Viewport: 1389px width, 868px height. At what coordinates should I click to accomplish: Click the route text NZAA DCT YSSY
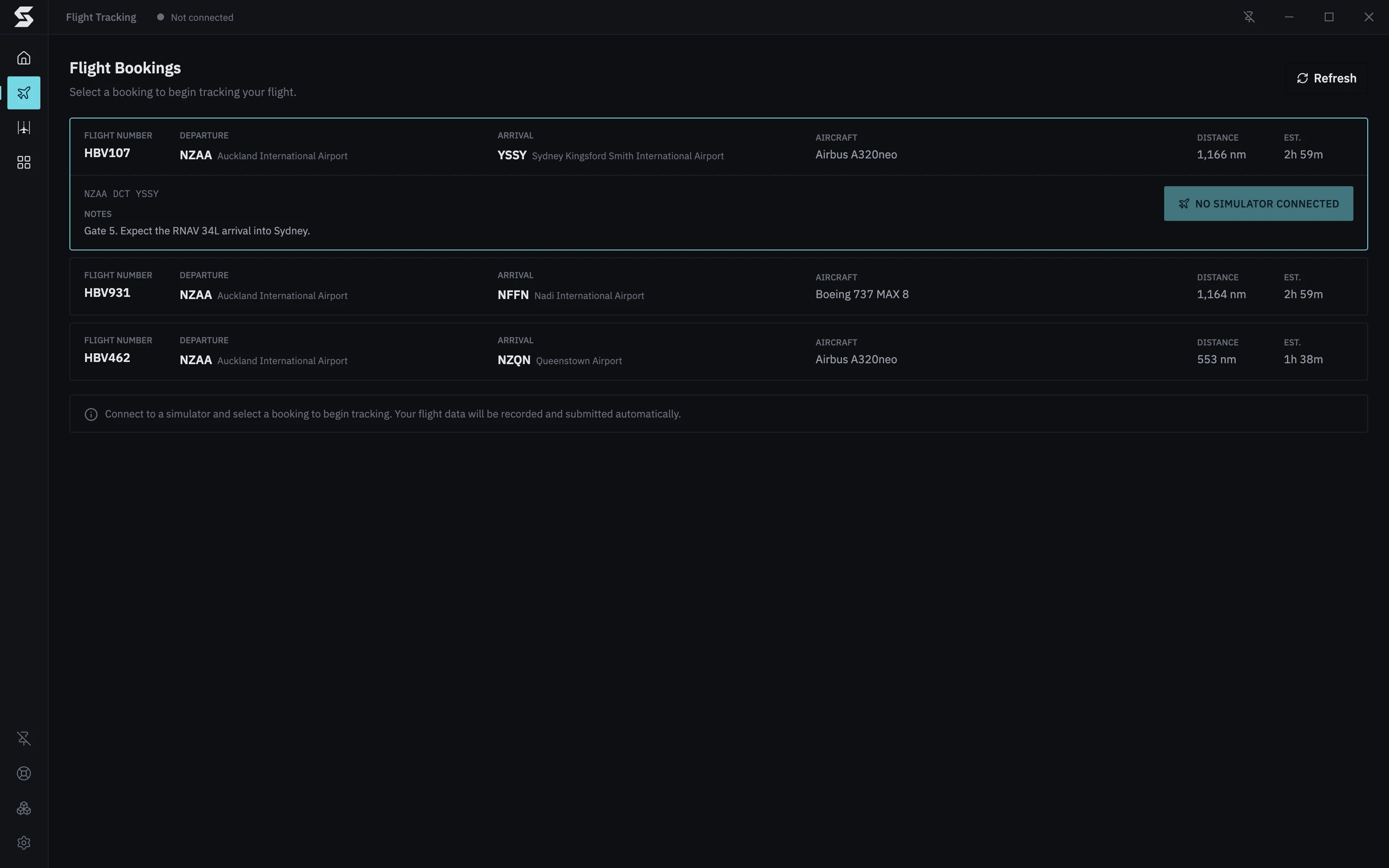(121, 194)
